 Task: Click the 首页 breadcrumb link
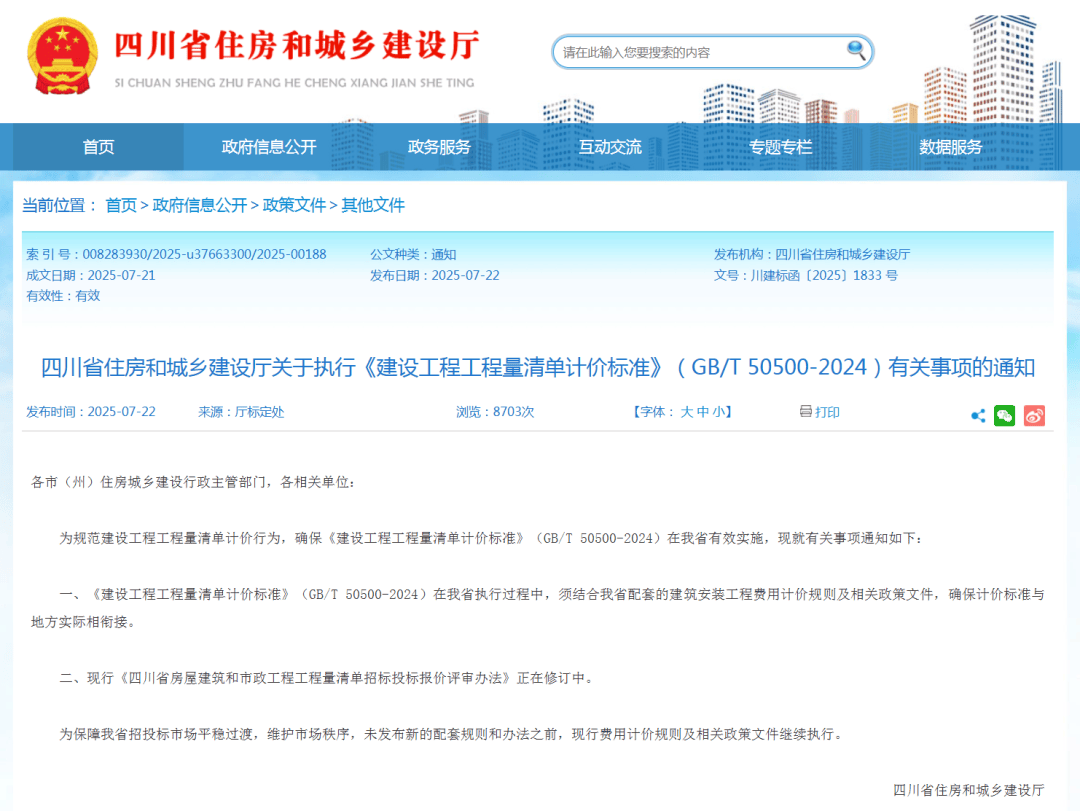tap(121, 205)
